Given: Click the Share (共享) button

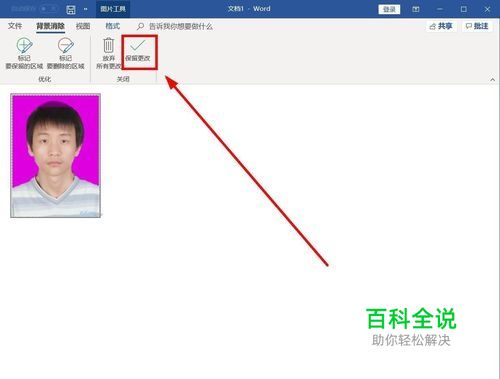Looking at the screenshot, I should pyautogui.click(x=441, y=26).
